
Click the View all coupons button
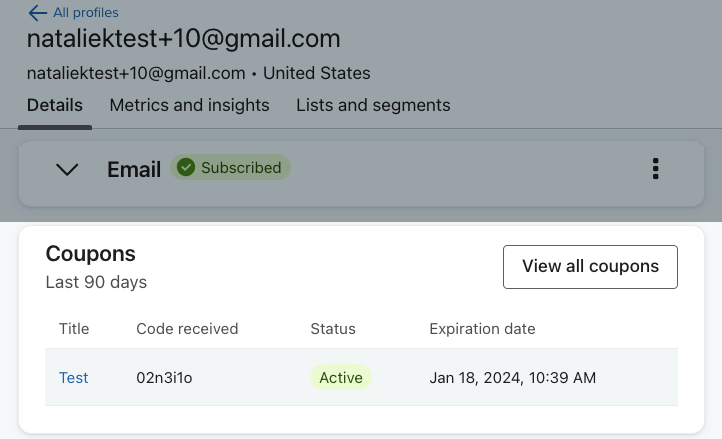click(x=590, y=267)
